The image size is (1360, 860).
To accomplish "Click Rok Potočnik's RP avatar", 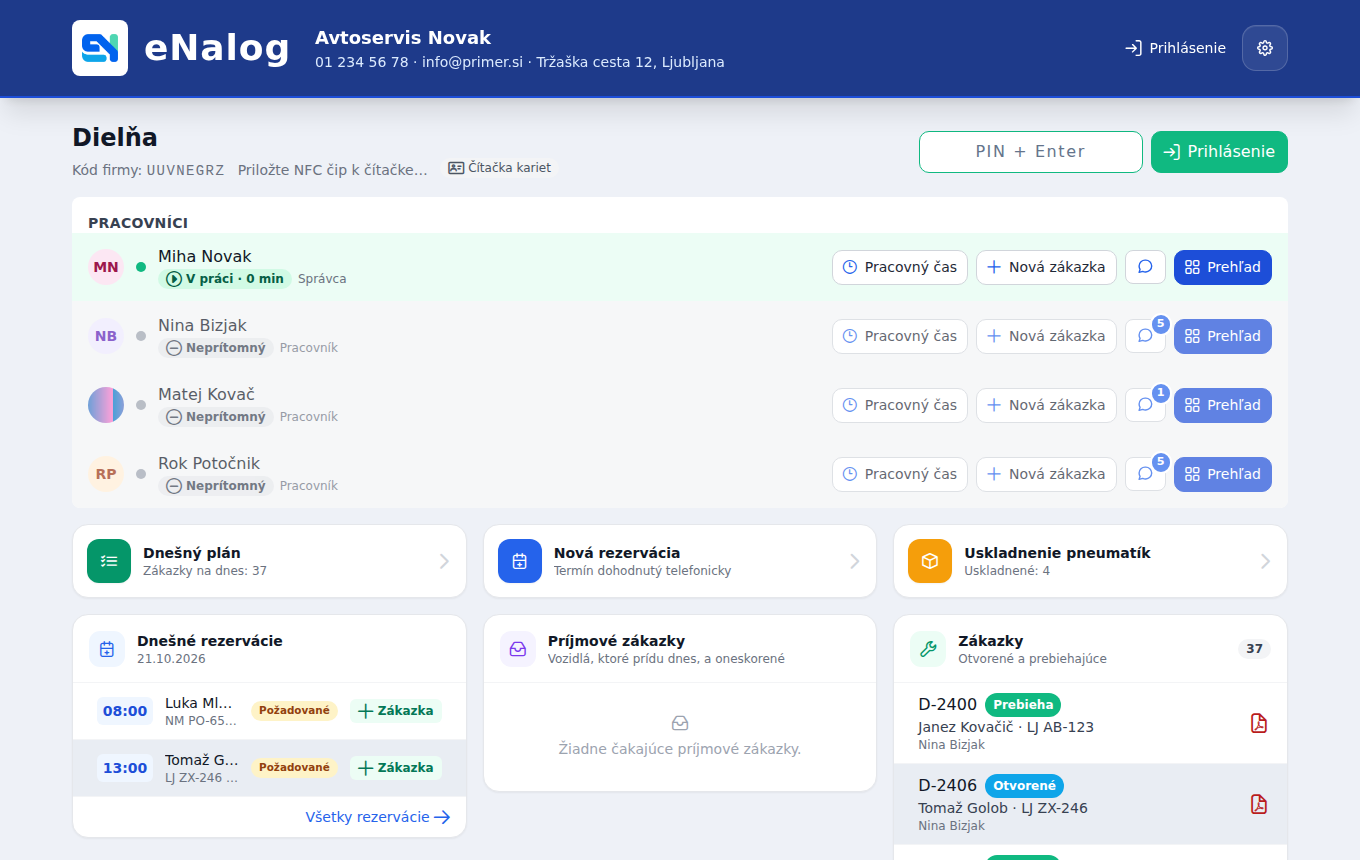I will (x=106, y=474).
